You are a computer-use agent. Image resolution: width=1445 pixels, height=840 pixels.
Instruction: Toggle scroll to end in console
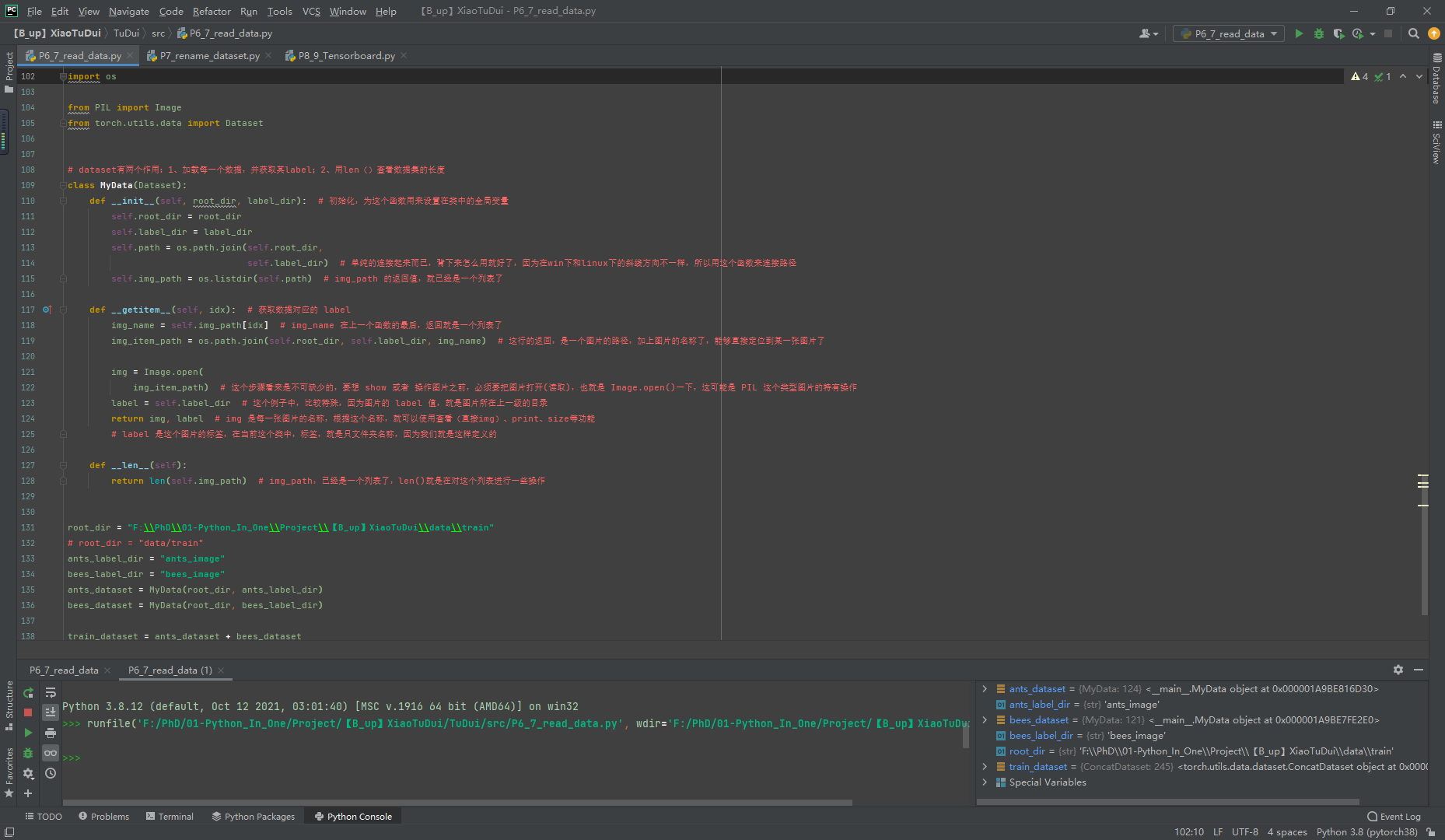[51, 712]
